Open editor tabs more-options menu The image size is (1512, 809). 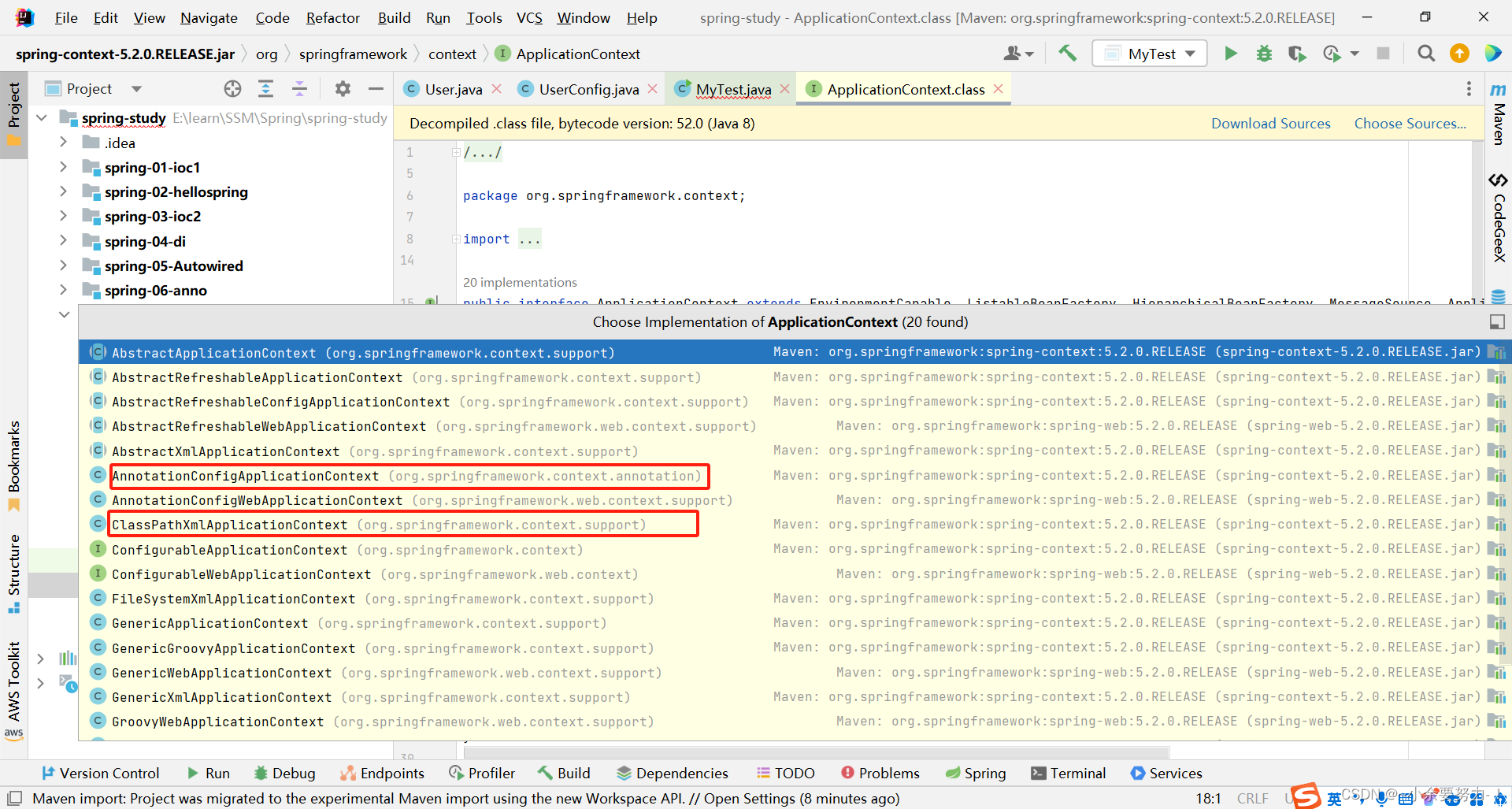(x=1469, y=89)
